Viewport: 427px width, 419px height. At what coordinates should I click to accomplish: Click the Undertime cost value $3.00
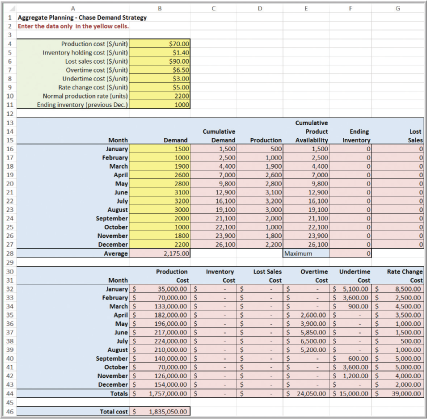tap(160, 79)
